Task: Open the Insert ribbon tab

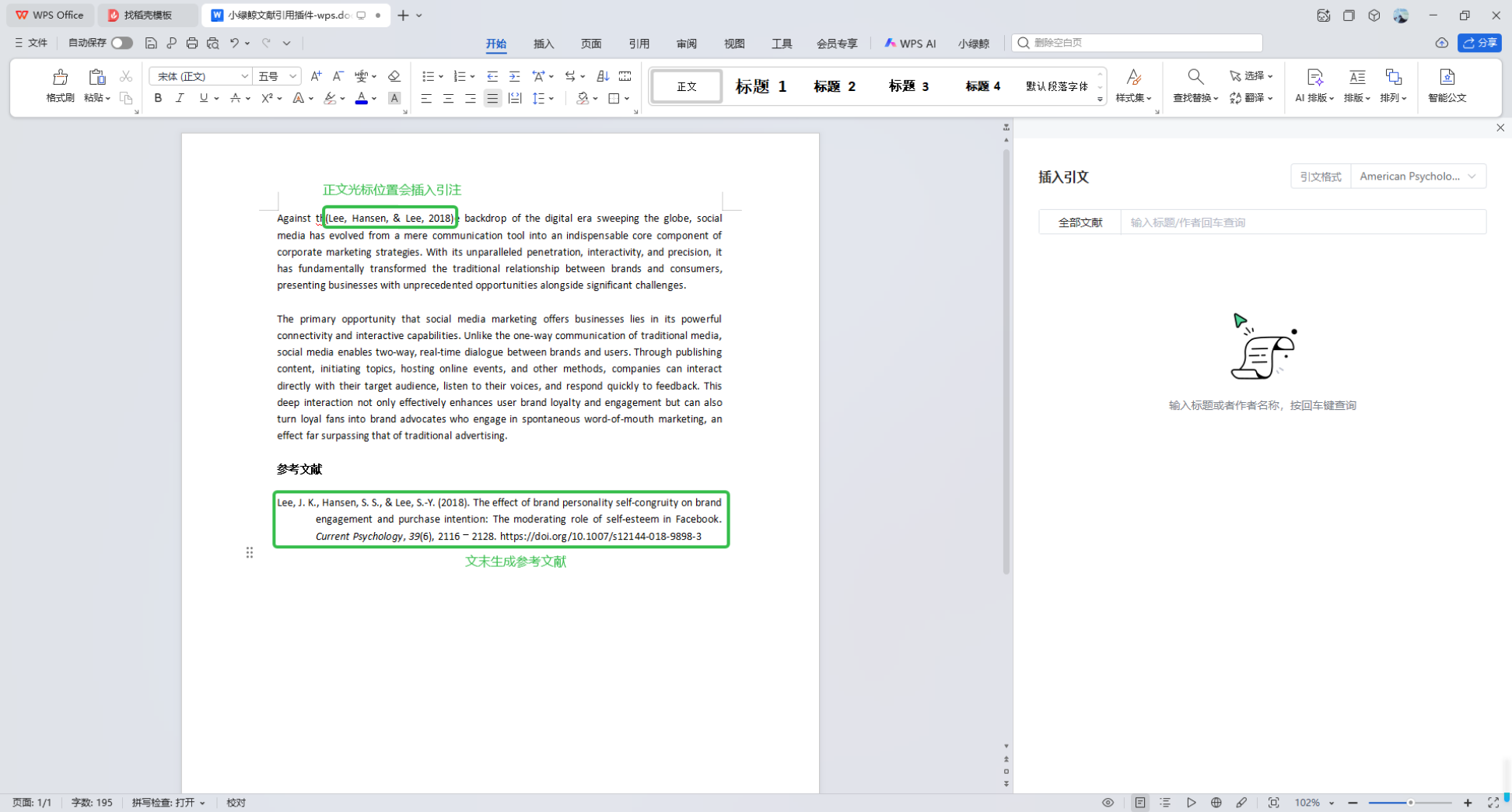Action: (x=544, y=44)
